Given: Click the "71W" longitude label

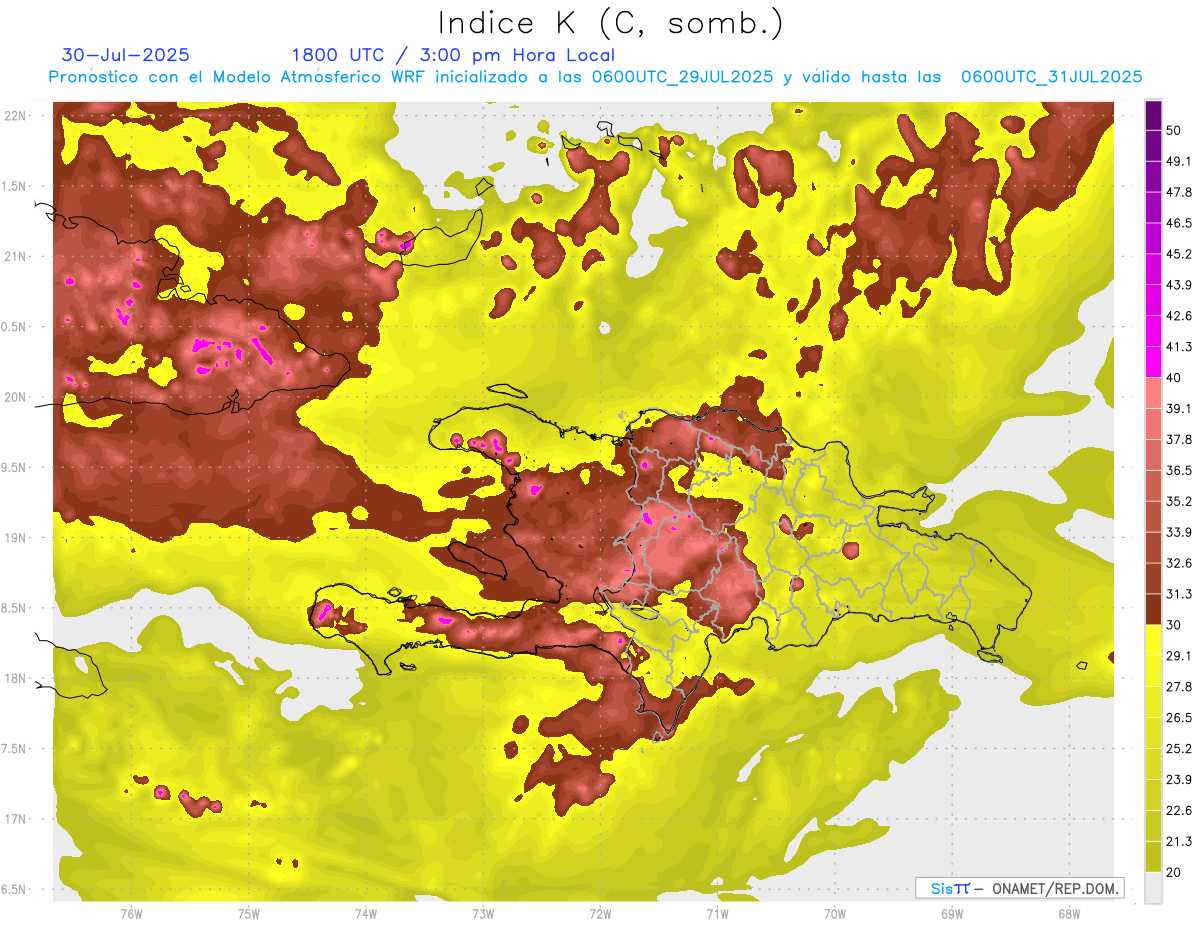Looking at the screenshot, I should click(717, 914).
